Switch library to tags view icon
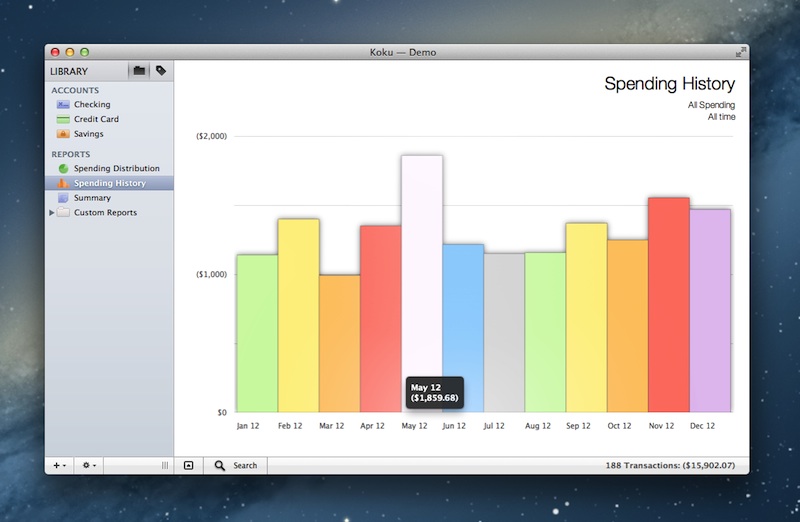 [161, 71]
